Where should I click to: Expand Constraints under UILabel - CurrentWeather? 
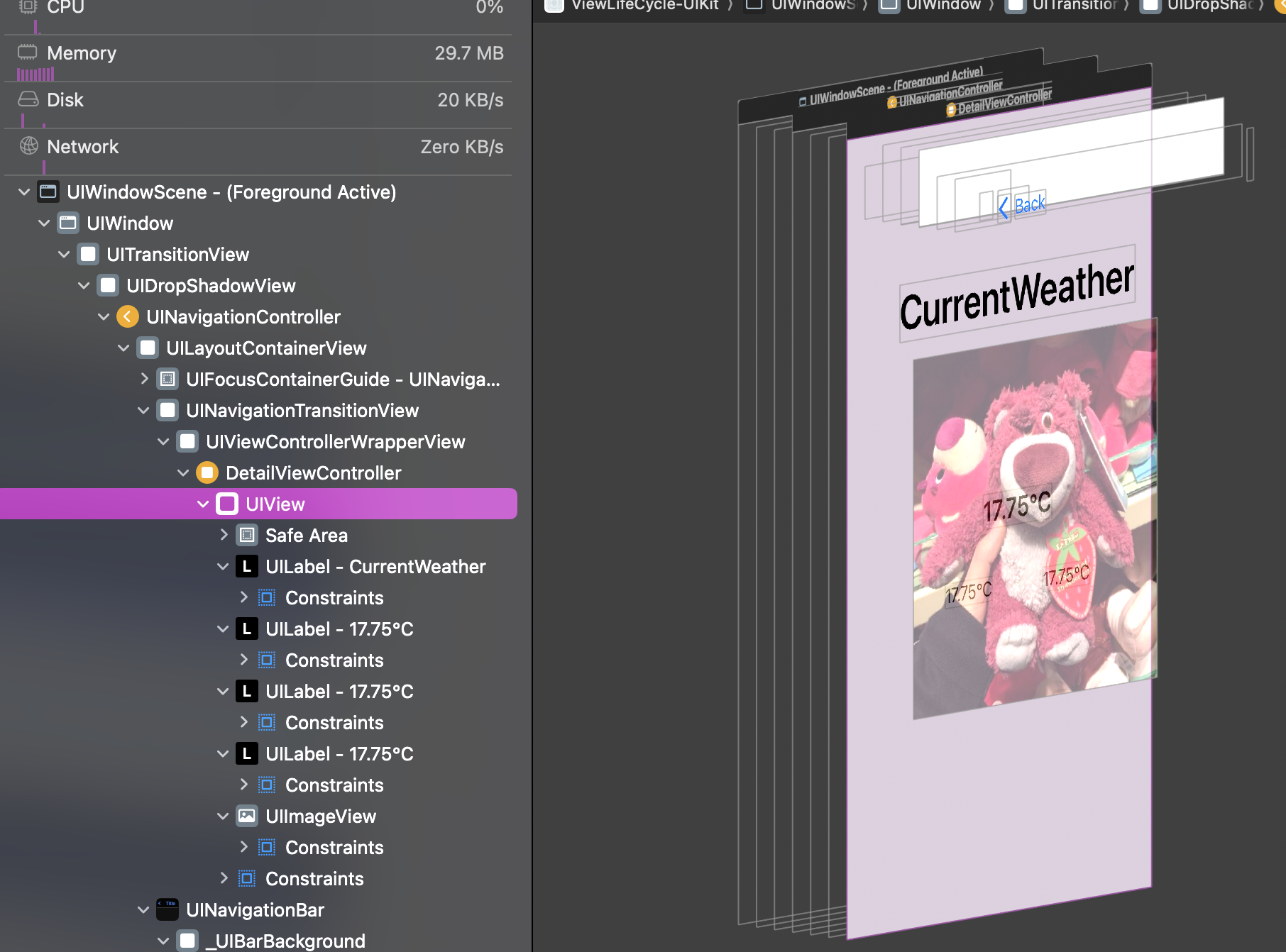(x=243, y=597)
